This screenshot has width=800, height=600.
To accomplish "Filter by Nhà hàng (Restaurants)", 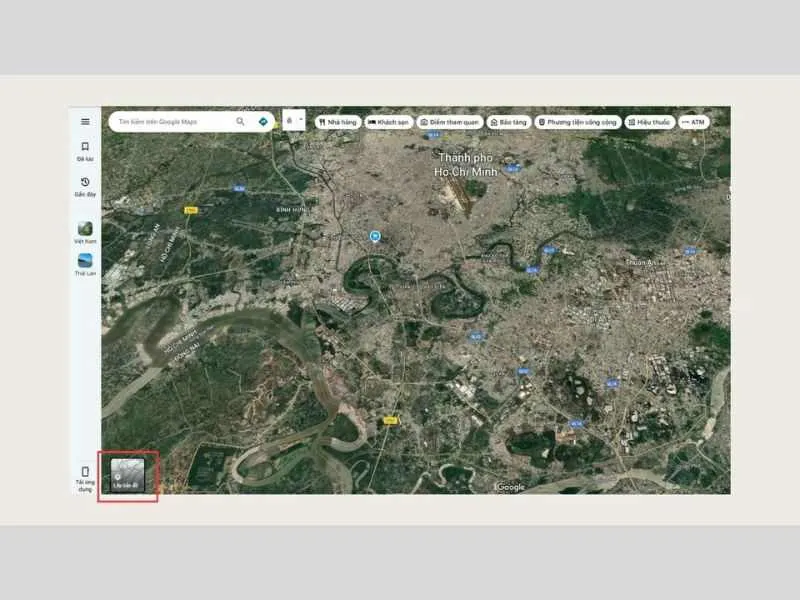I will [338, 122].
